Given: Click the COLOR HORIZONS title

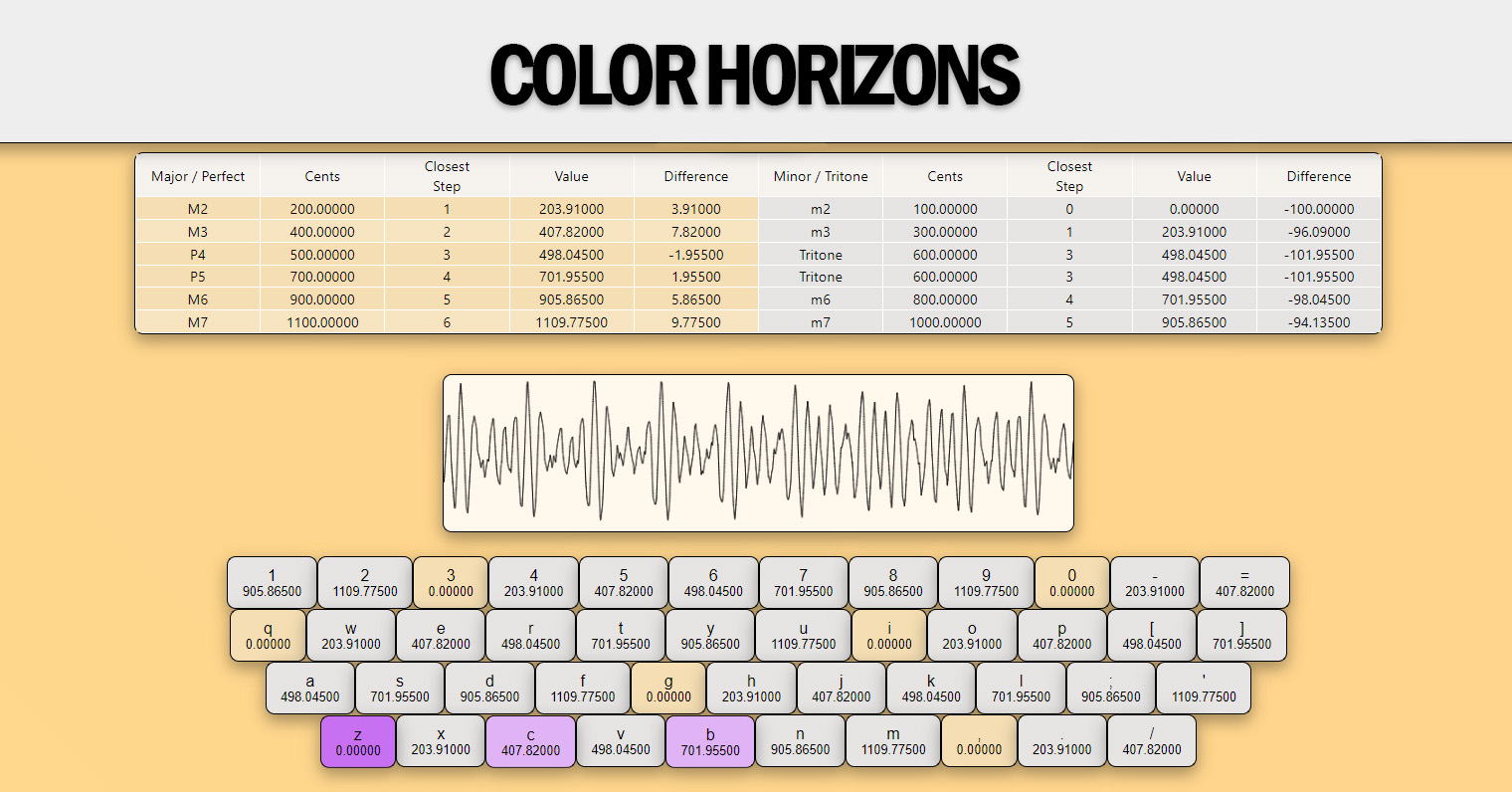Looking at the screenshot, I should tap(755, 76).
